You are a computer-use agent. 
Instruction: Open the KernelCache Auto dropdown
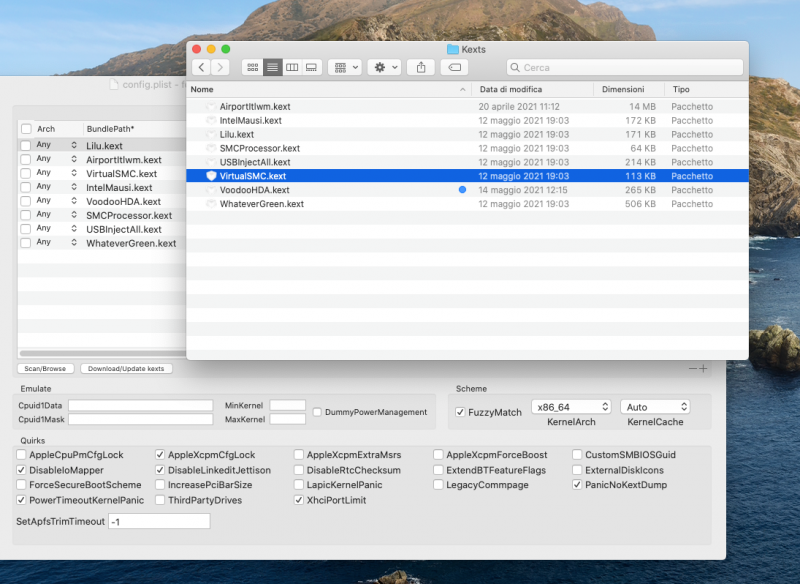[x=655, y=407]
